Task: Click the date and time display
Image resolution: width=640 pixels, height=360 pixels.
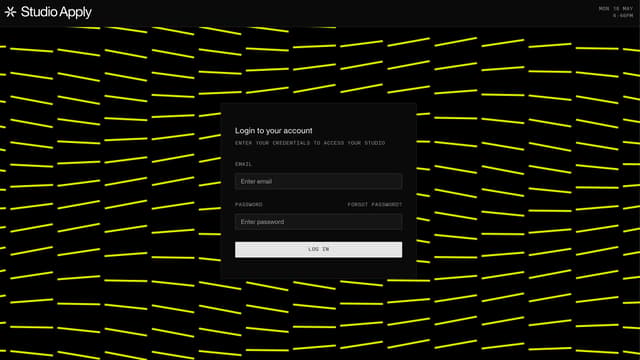Action: [x=616, y=12]
